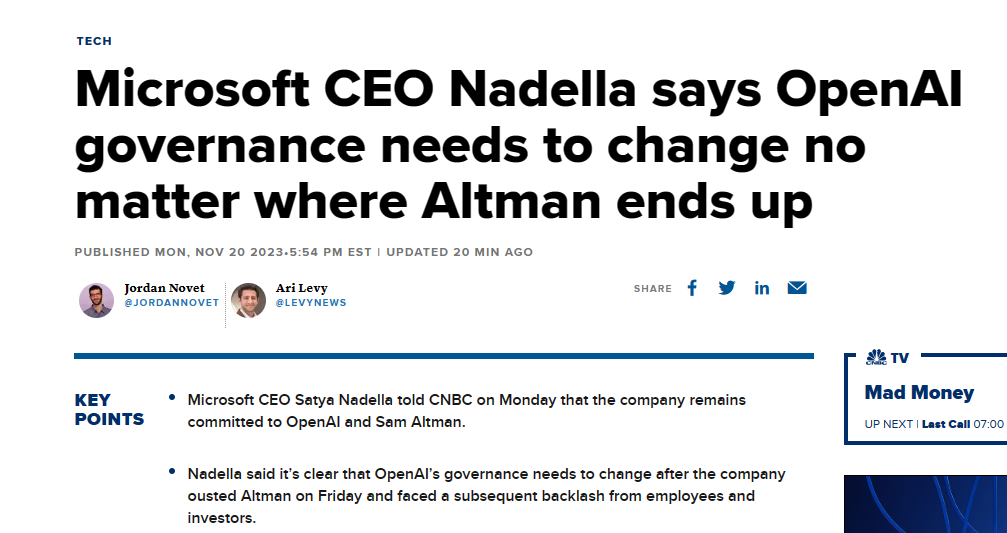1007x533 pixels.
Task: Visit @LEVYNEWS Twitter handle
Action: pos(311,302)
